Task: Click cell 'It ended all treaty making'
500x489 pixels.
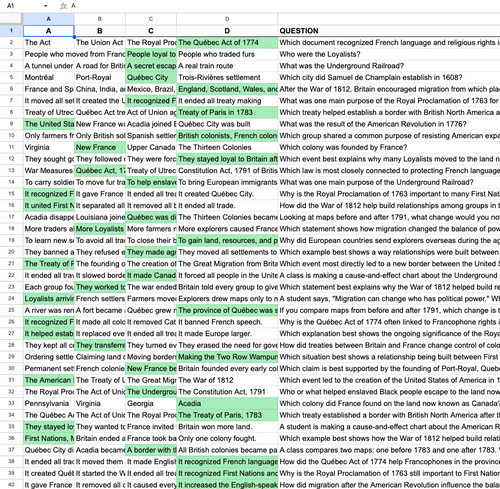Action: point(227,101)
